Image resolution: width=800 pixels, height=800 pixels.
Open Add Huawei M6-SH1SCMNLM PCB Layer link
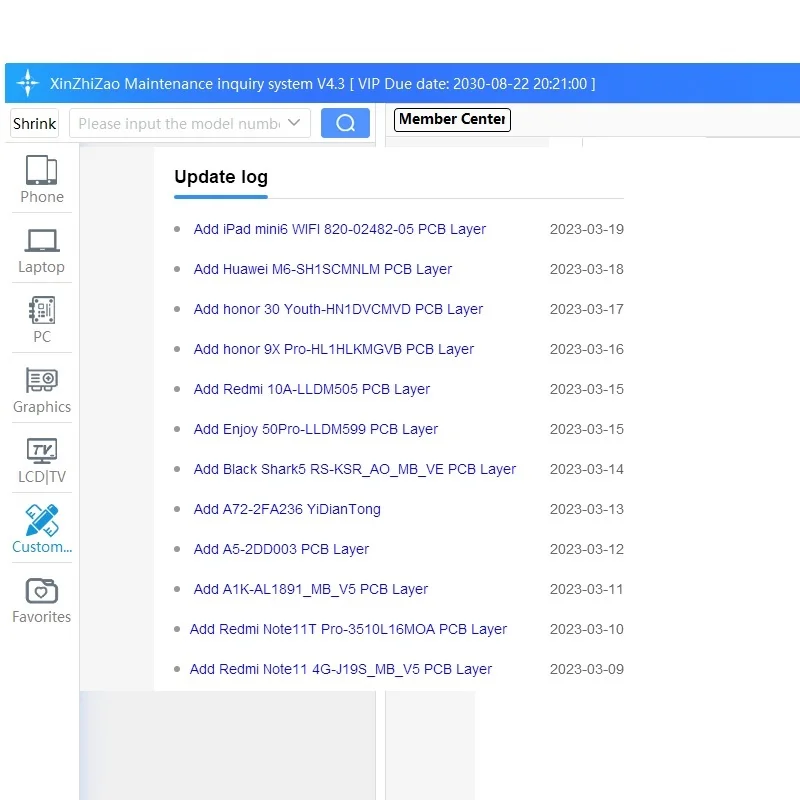[322, 269]
